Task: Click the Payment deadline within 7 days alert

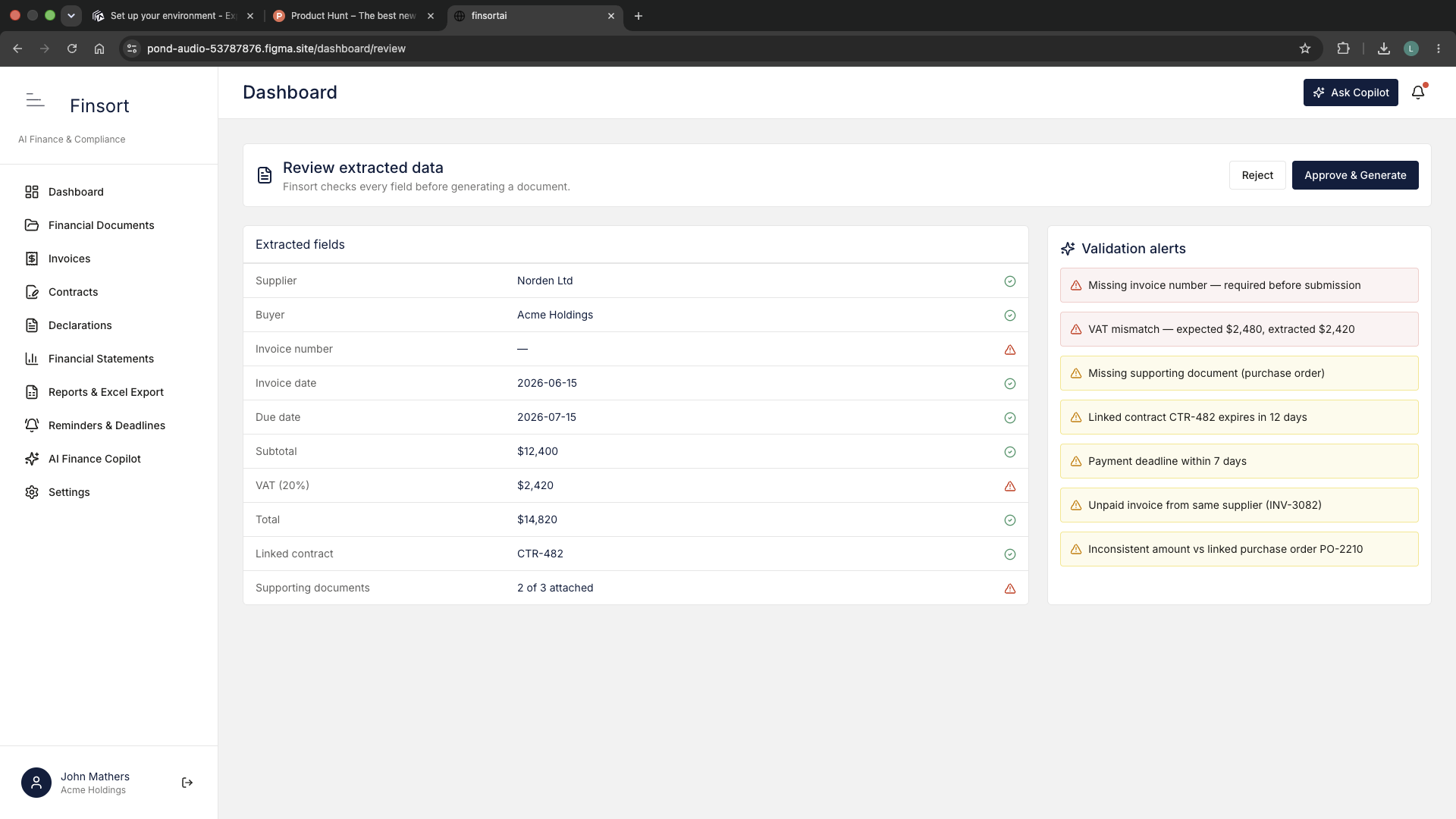Action: click(1239, 461)
